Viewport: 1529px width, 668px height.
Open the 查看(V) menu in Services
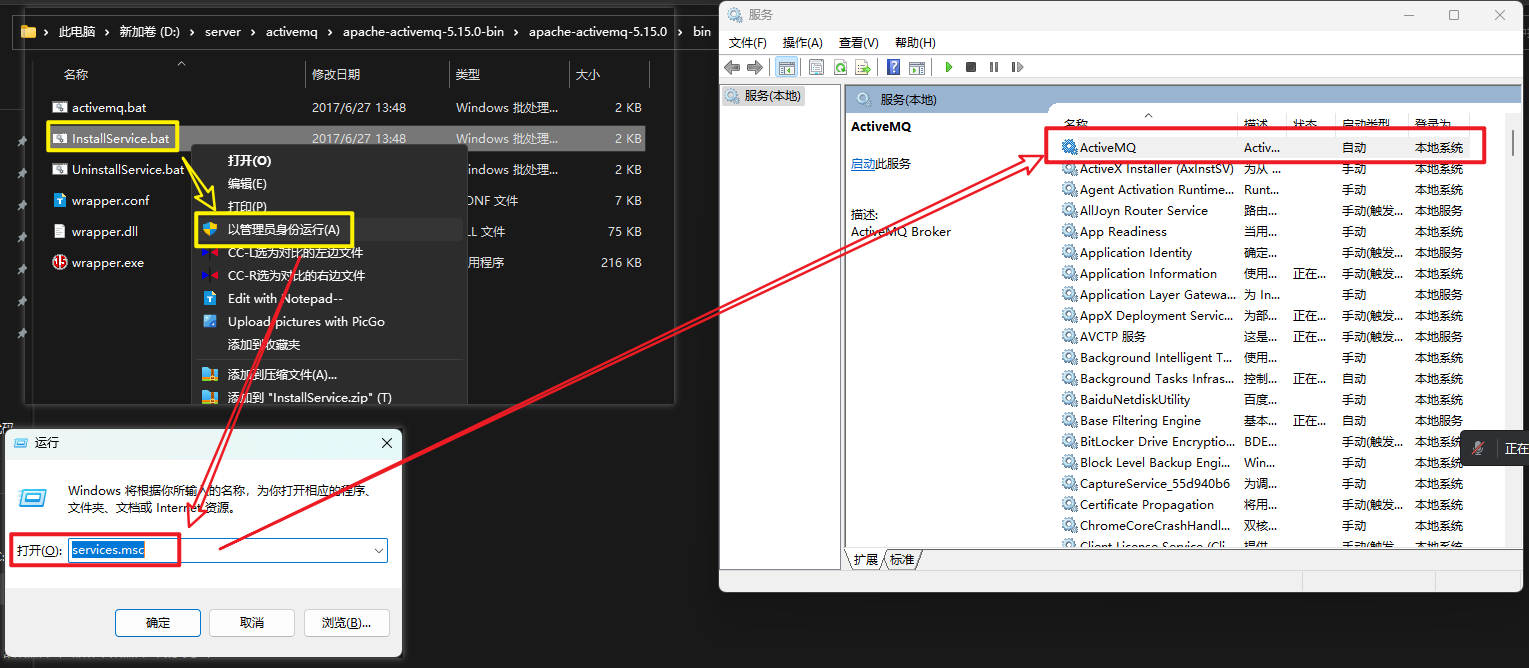858,43
